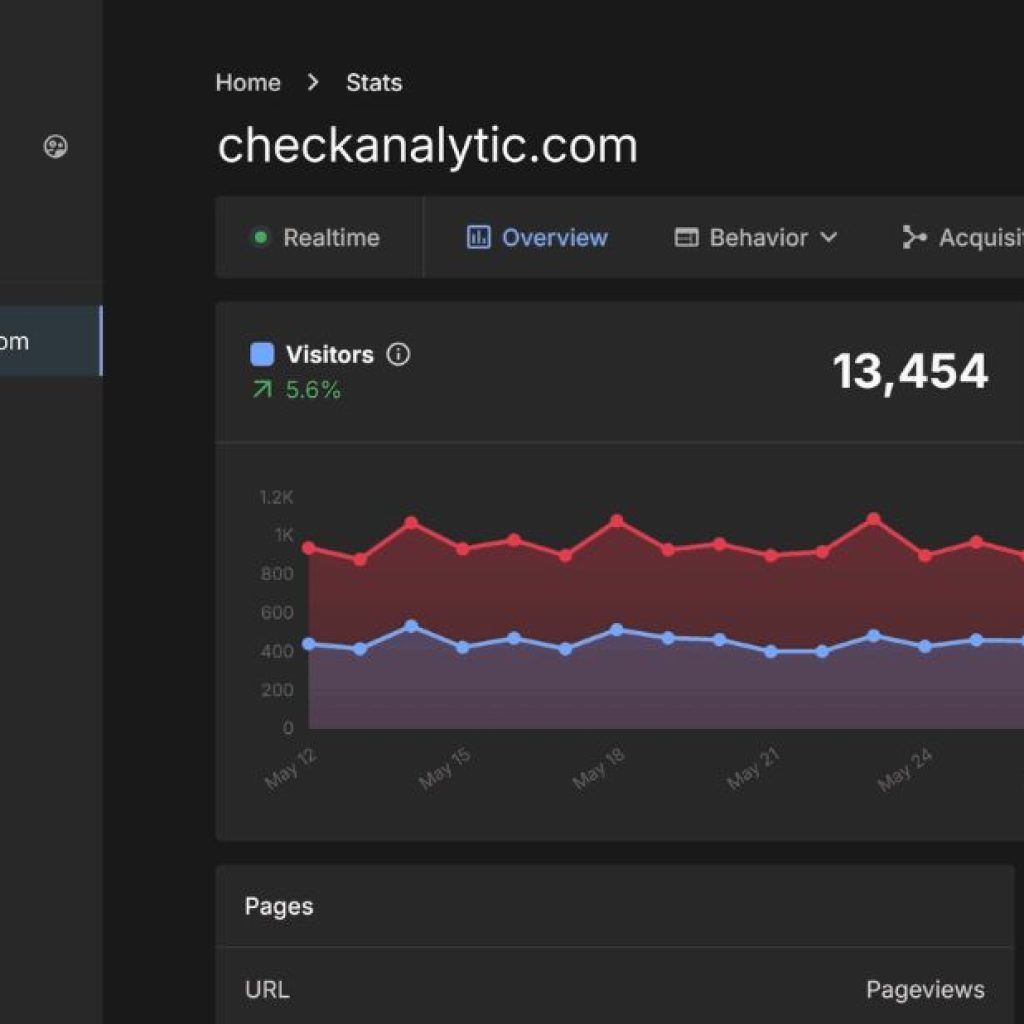Viewport: 1024px width, 1024px height.
Task: Click the breadcrumb chevron after Home
Action: click(x=313, y=83)
